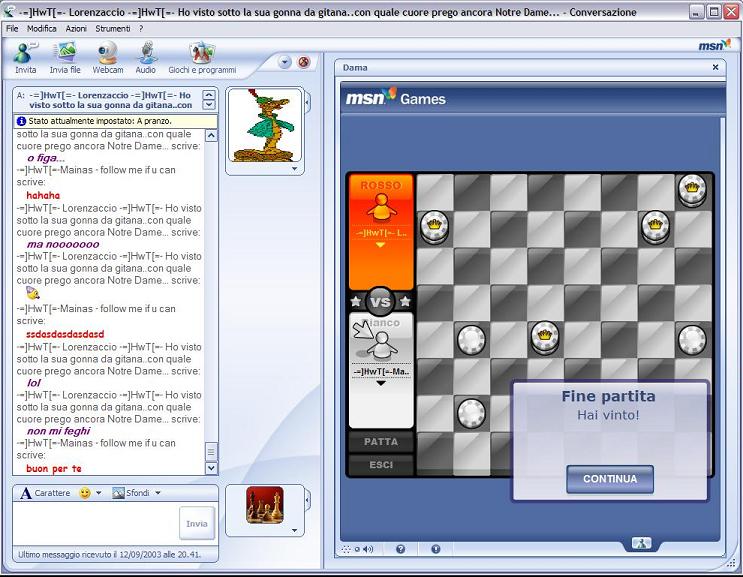Image resolution: width=743 pixels, height=577 pixels.
Task: Click the message 'non mi feghi'
Action: click(x=58, y=431)
